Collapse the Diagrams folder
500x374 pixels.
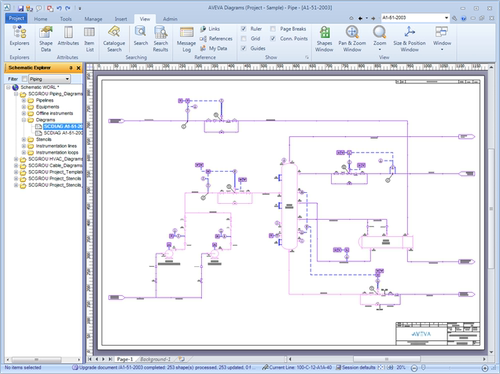click(24, 120)
